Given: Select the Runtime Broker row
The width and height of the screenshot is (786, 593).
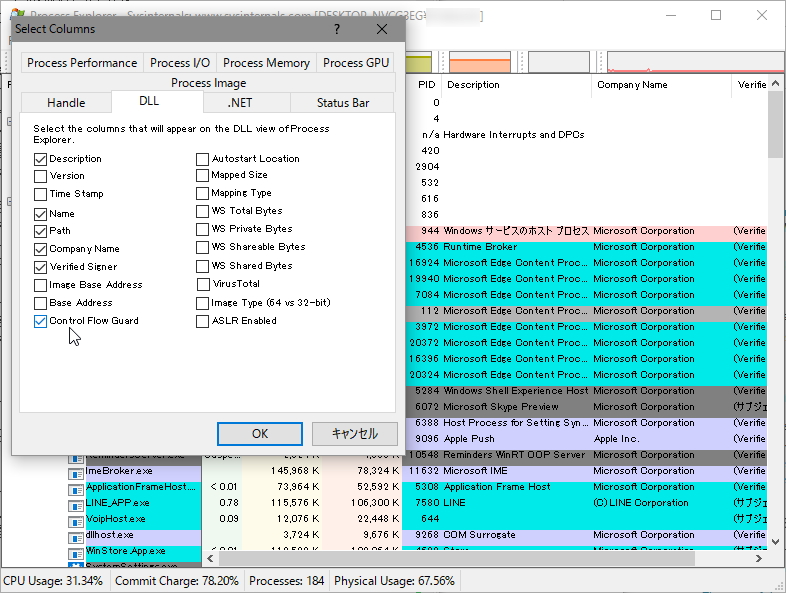Looking at the screenshot, I should coord(584,247).
